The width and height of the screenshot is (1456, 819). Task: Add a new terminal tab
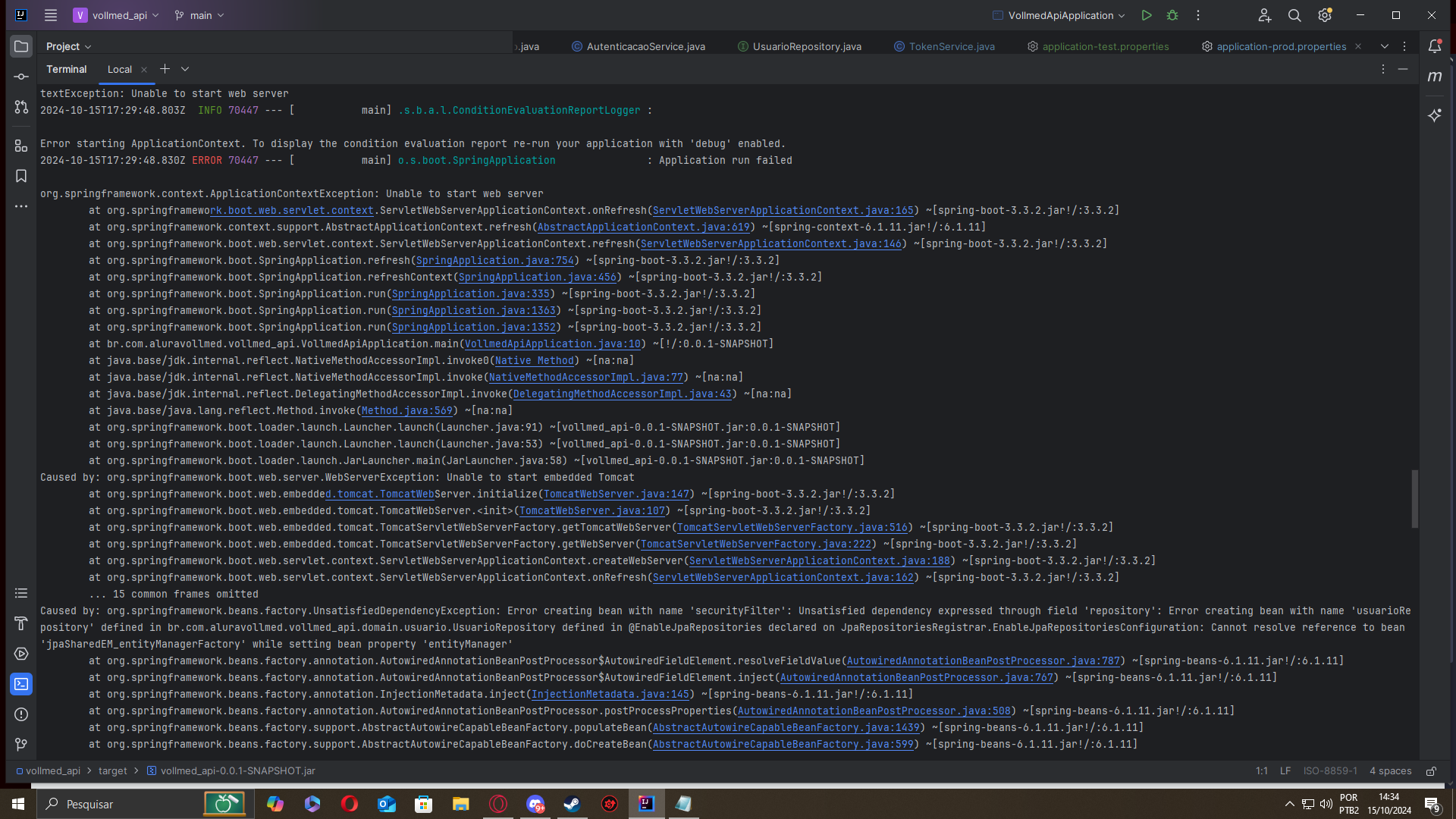[165, 69]
